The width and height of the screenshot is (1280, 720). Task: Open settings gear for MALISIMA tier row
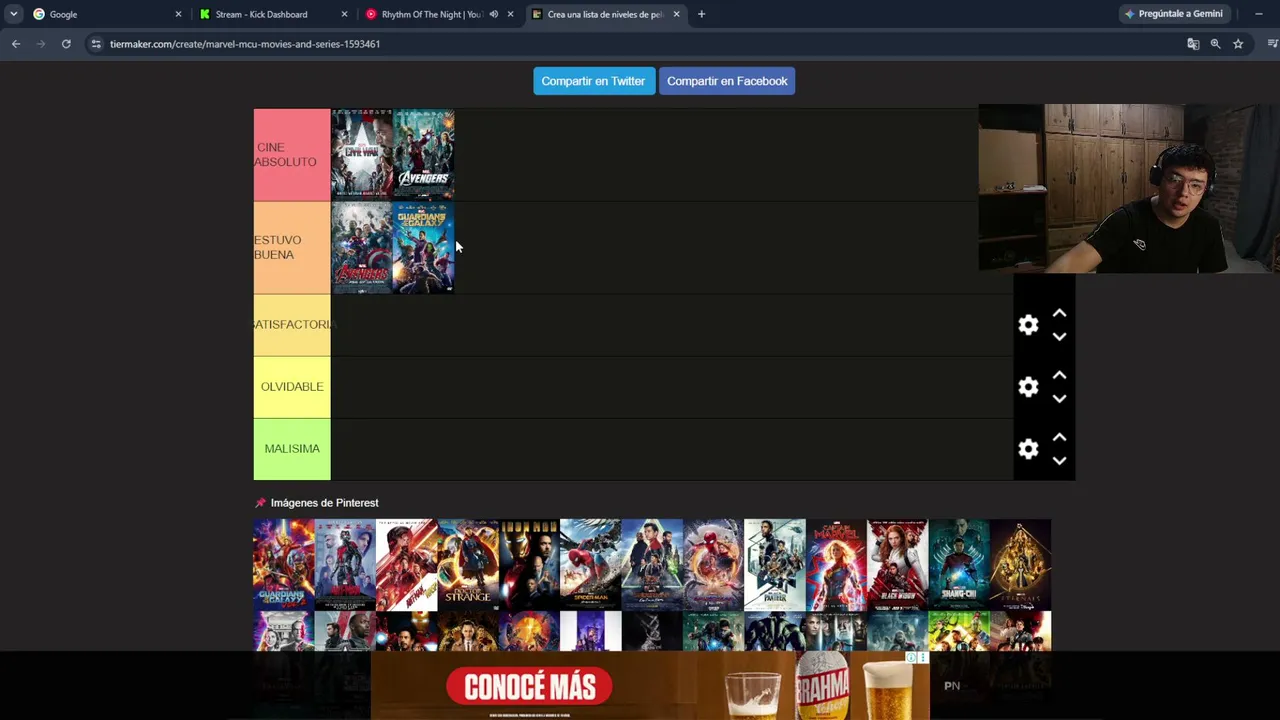pos(1028,449)
